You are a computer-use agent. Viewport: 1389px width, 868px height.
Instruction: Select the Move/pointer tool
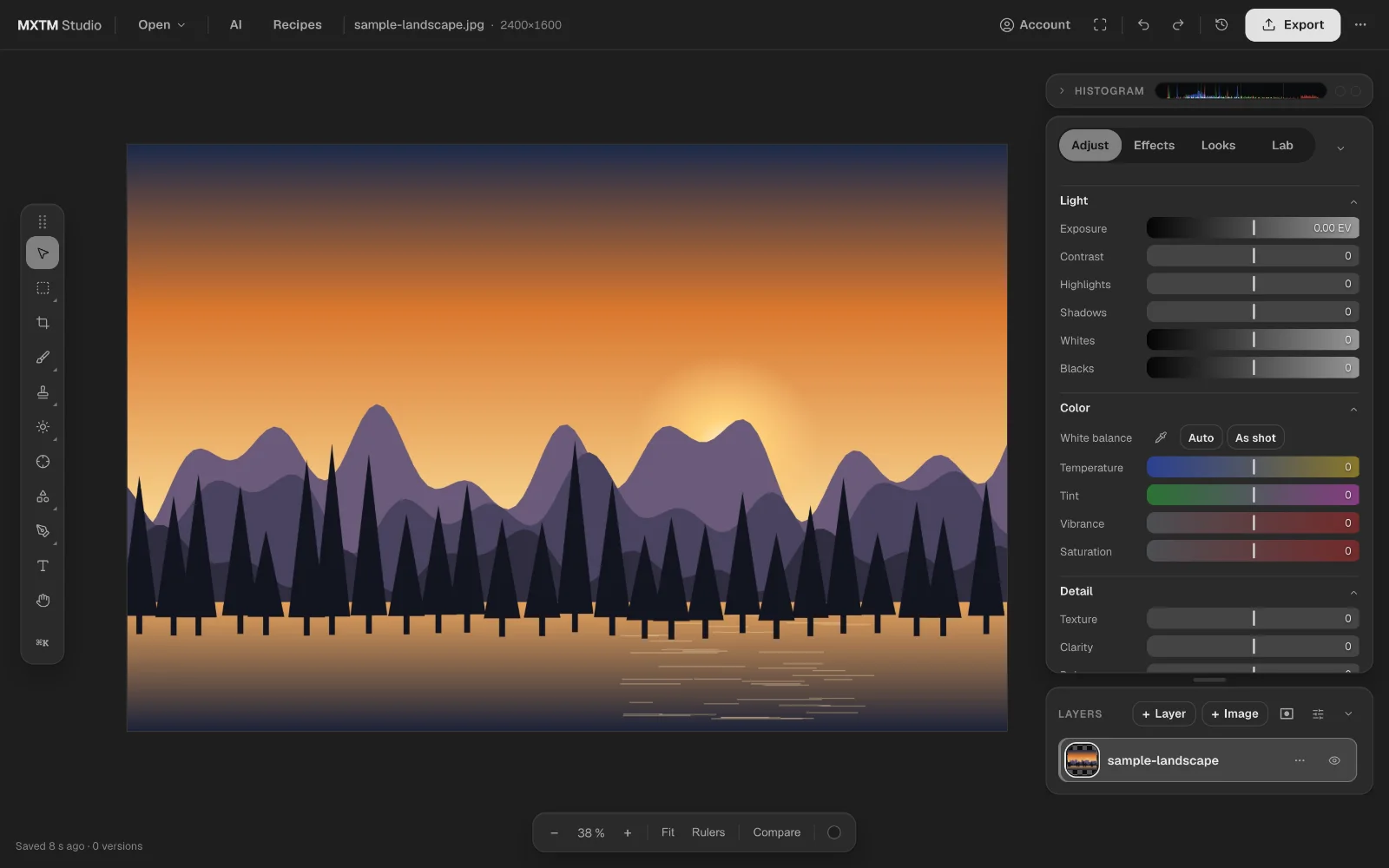point(43,253)
